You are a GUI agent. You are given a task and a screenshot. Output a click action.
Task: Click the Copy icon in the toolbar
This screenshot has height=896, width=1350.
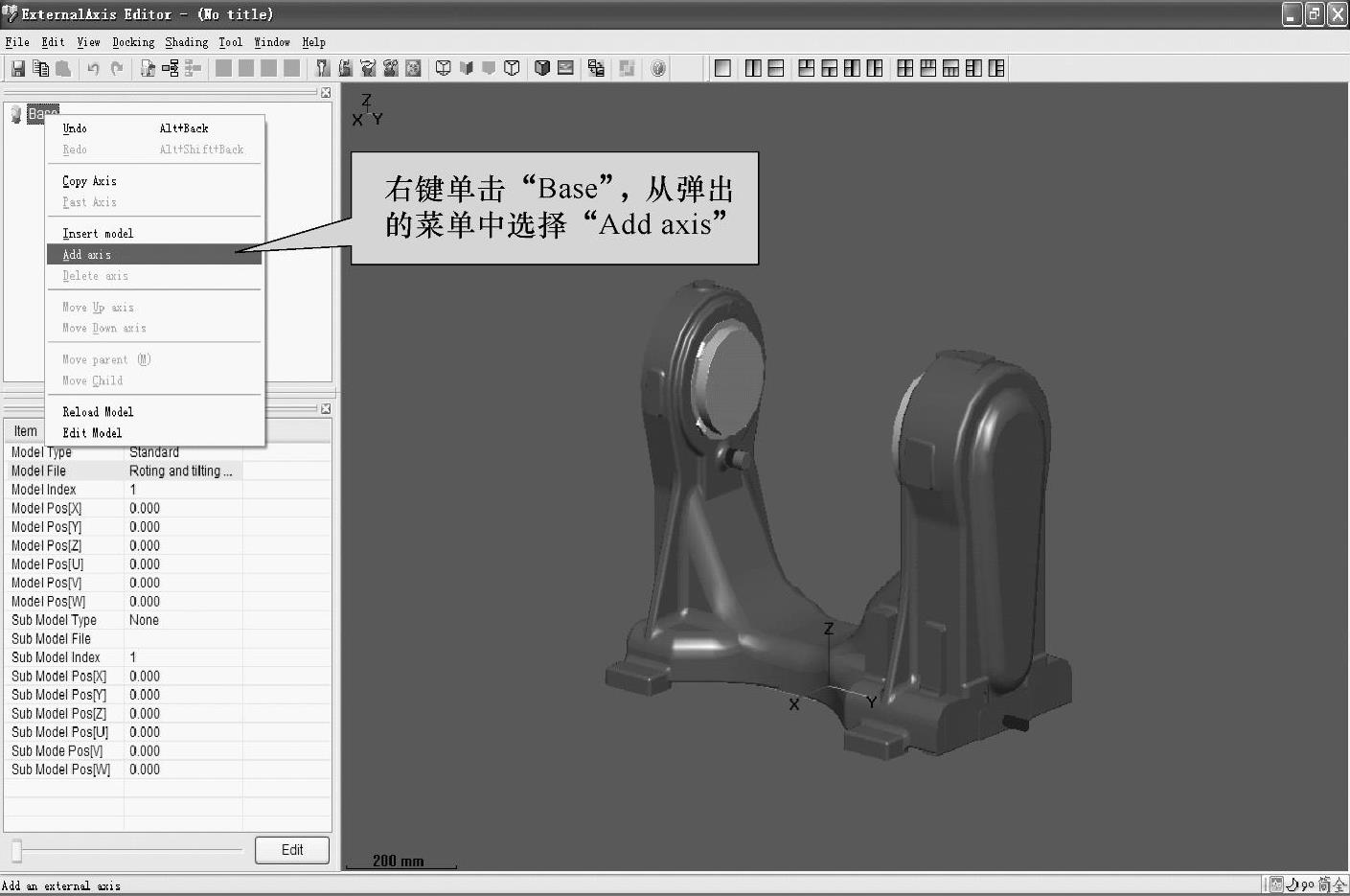click(x=40, y=68)
